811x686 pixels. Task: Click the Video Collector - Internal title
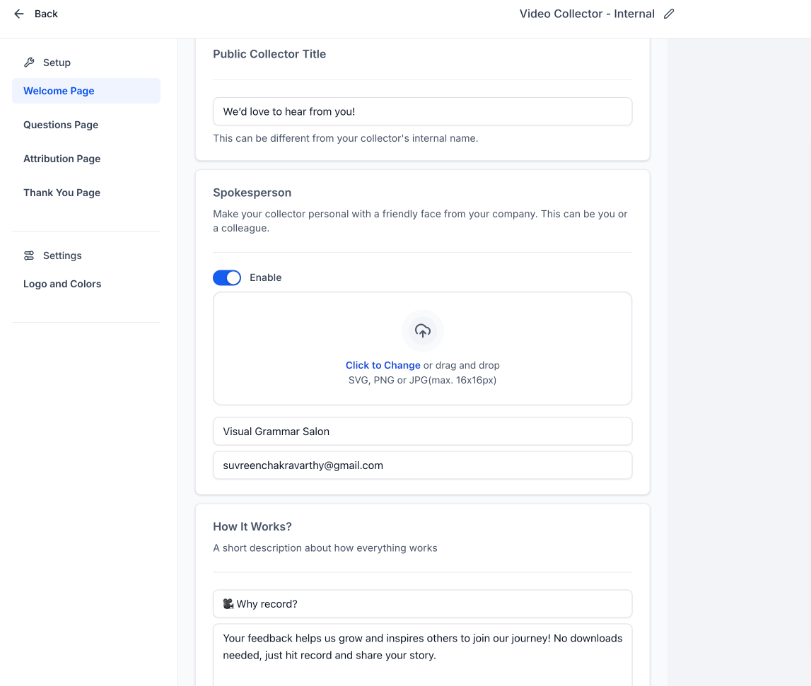pyautogui.click(x=586, y=14)
